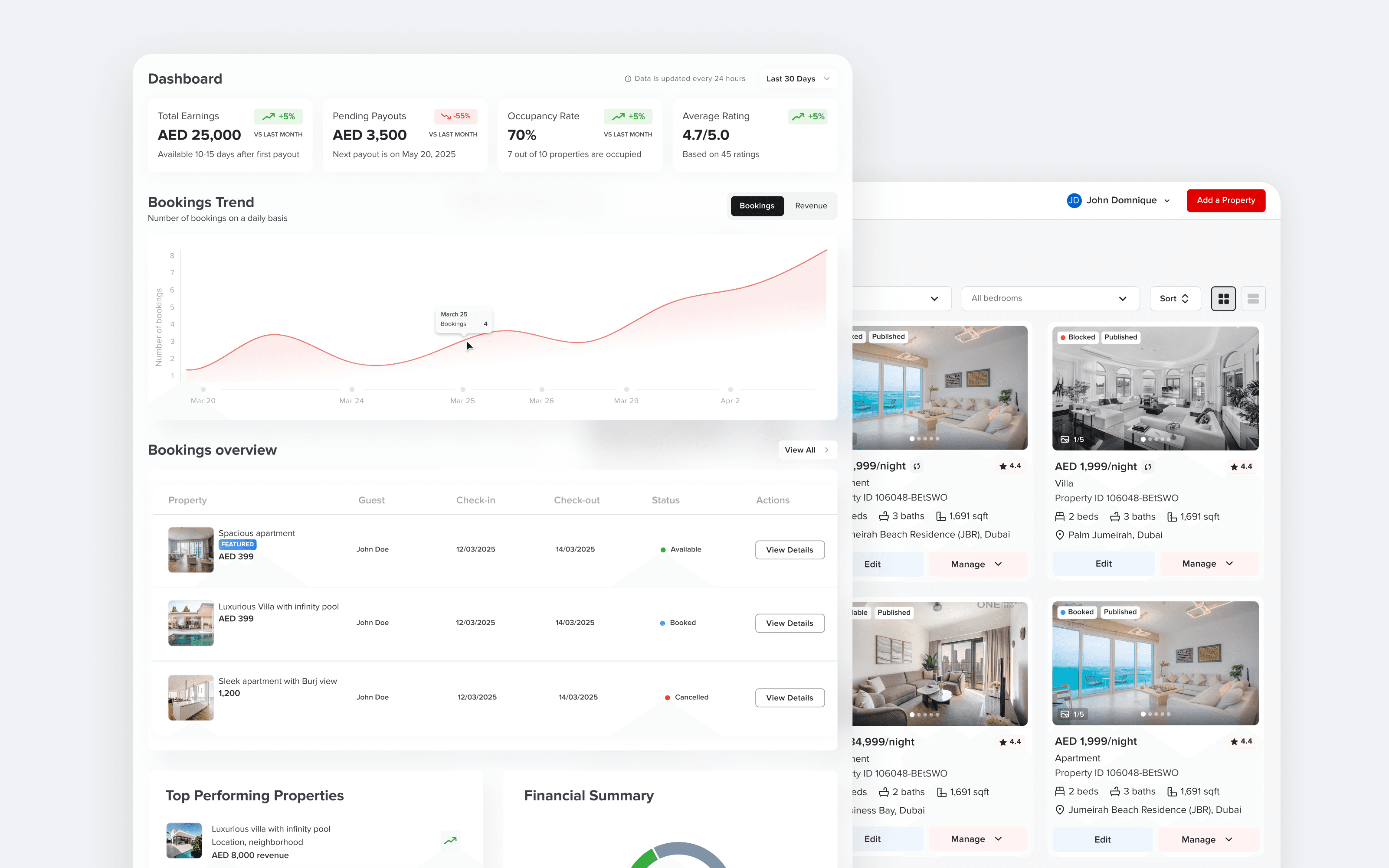
Task: View Details for Luxurious Villa booking
Action: [790, 623]
